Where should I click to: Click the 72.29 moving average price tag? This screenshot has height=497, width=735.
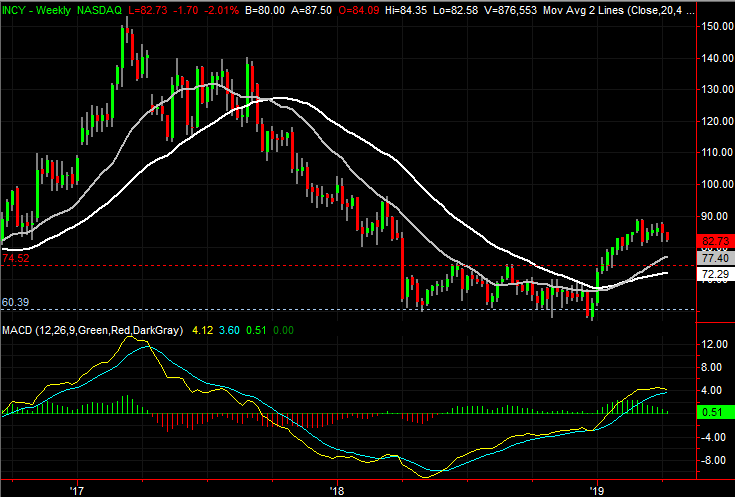[713, 274]
